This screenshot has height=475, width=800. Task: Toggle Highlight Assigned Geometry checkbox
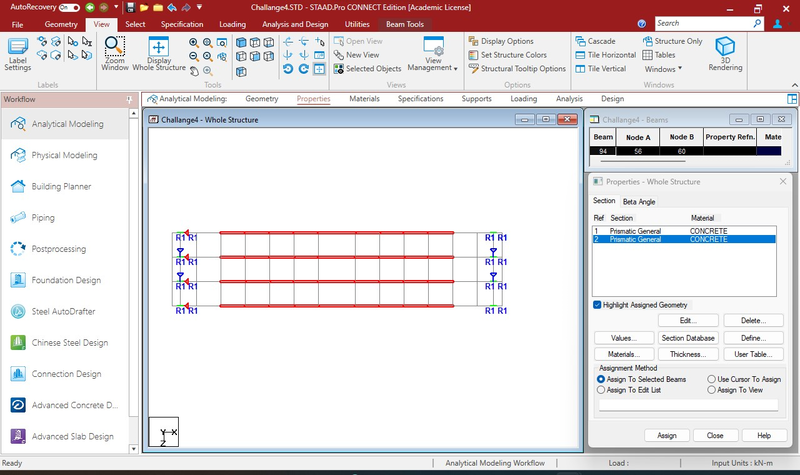click(597, 304)
